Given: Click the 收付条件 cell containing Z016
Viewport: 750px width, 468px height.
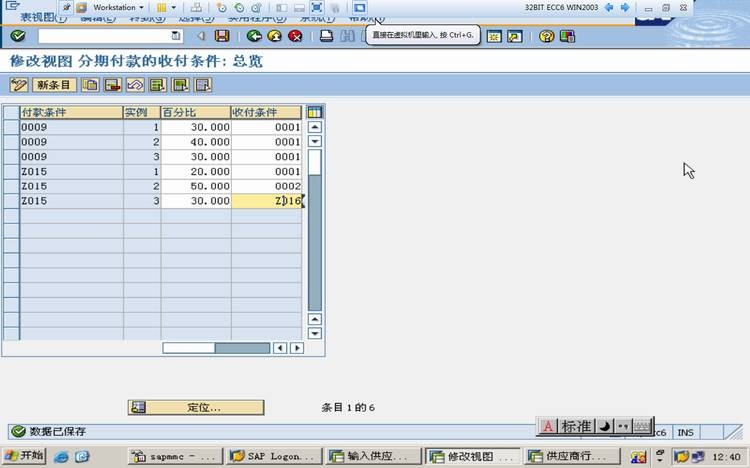Looking at the screenshot, I should click(x=266, y=201).
